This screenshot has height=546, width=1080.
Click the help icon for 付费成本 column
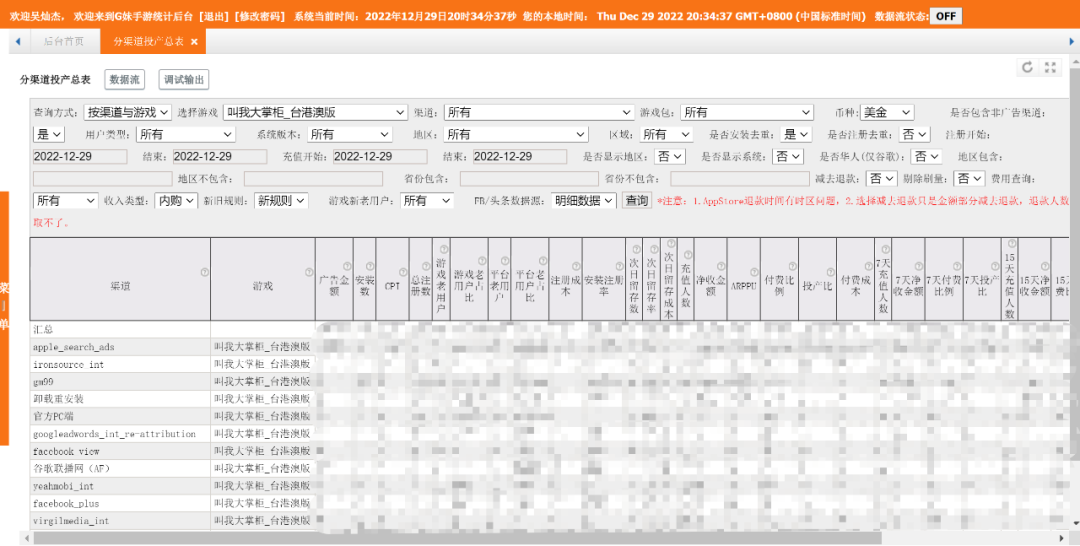pyautogui.click(x=869, y=266)
